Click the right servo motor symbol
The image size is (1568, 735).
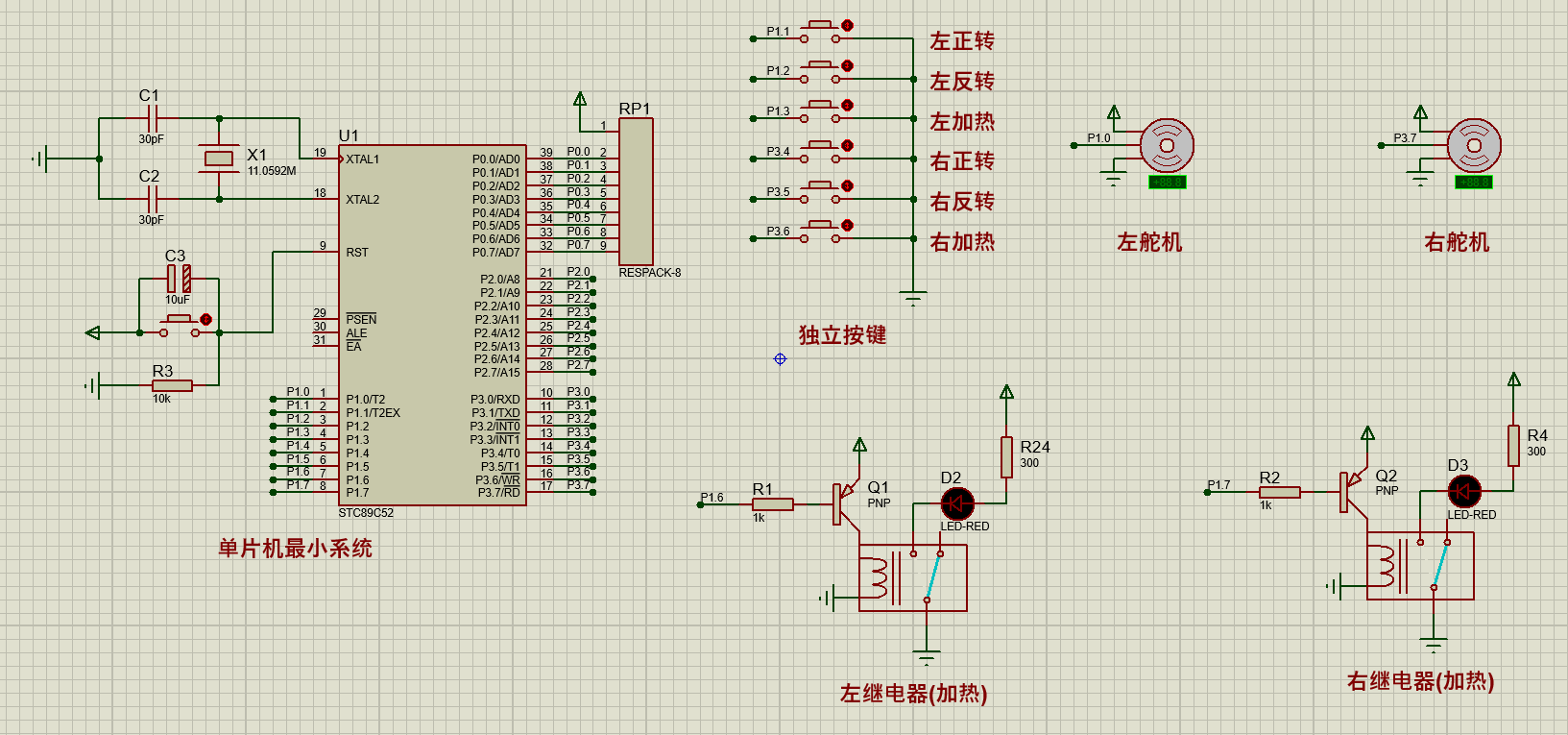coord(1473,146)
